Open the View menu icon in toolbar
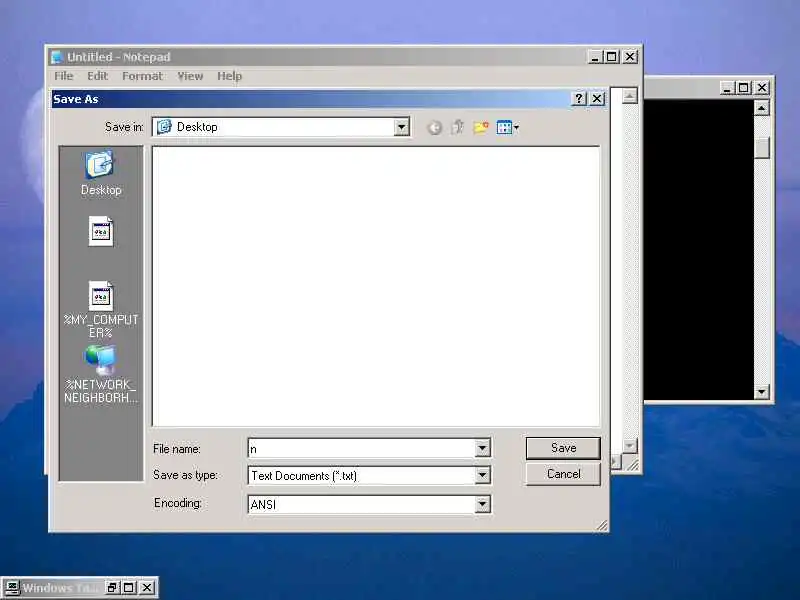Screen dimensions: 800x600 (x=507, y=127)
